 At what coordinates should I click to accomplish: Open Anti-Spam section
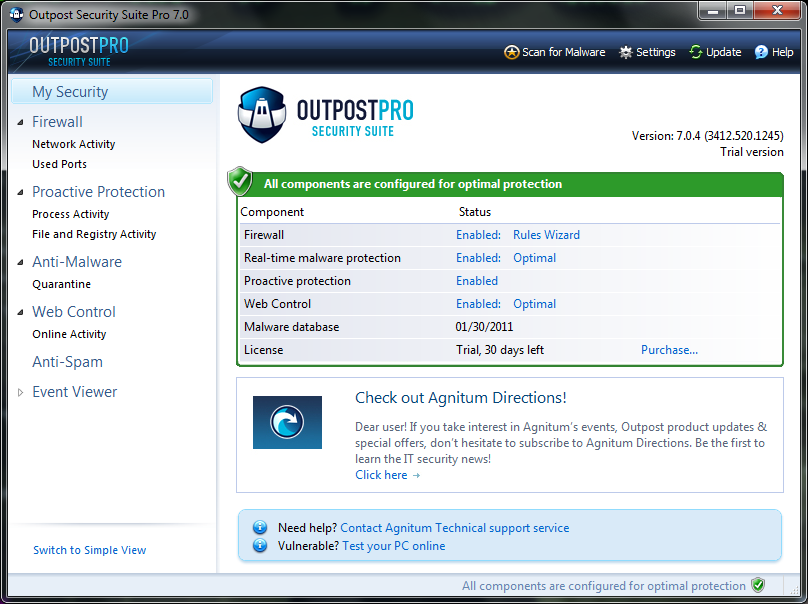(68, 362)
